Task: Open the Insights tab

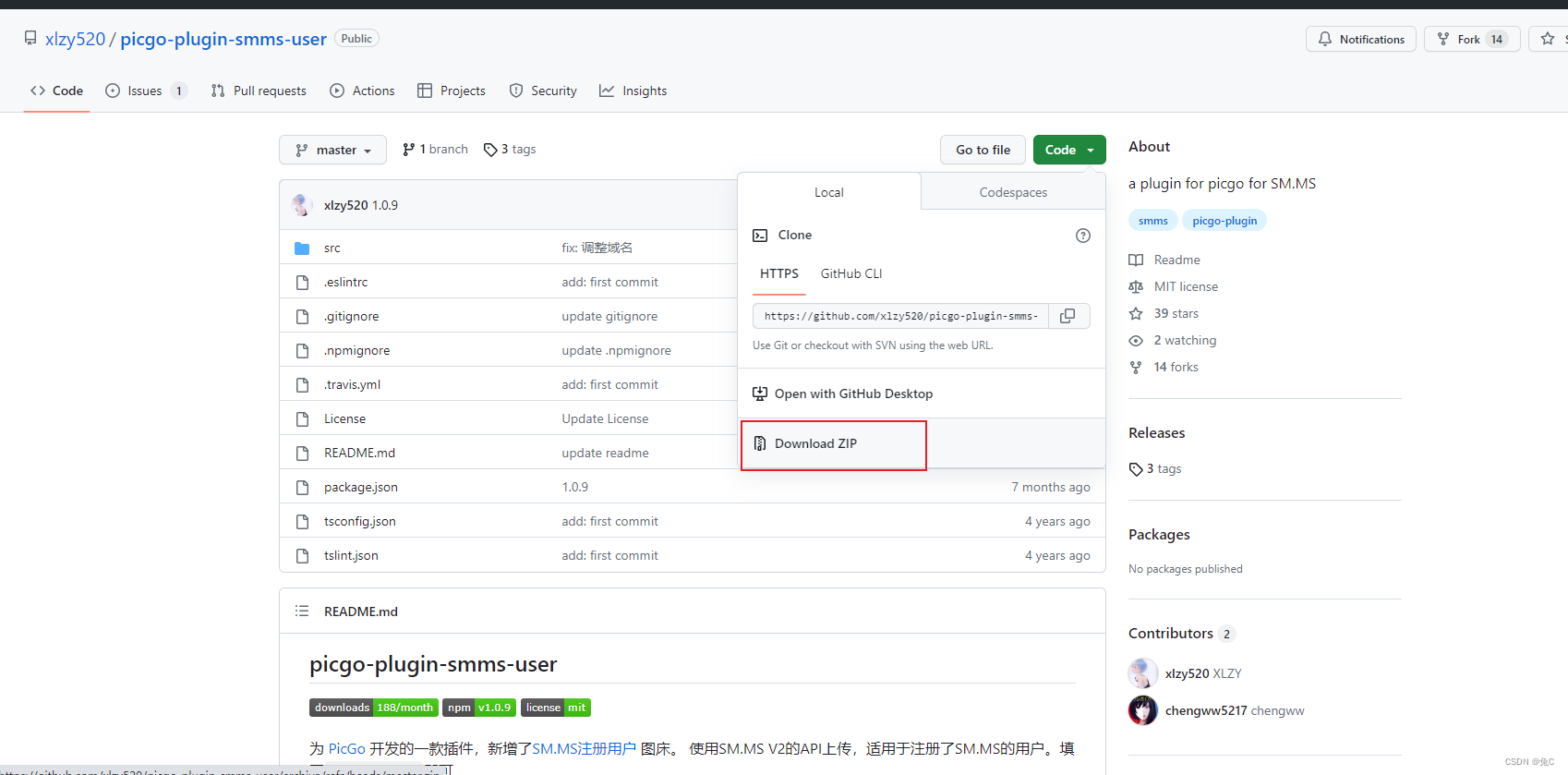Action: pyautogui.click(x=633, y=91)
